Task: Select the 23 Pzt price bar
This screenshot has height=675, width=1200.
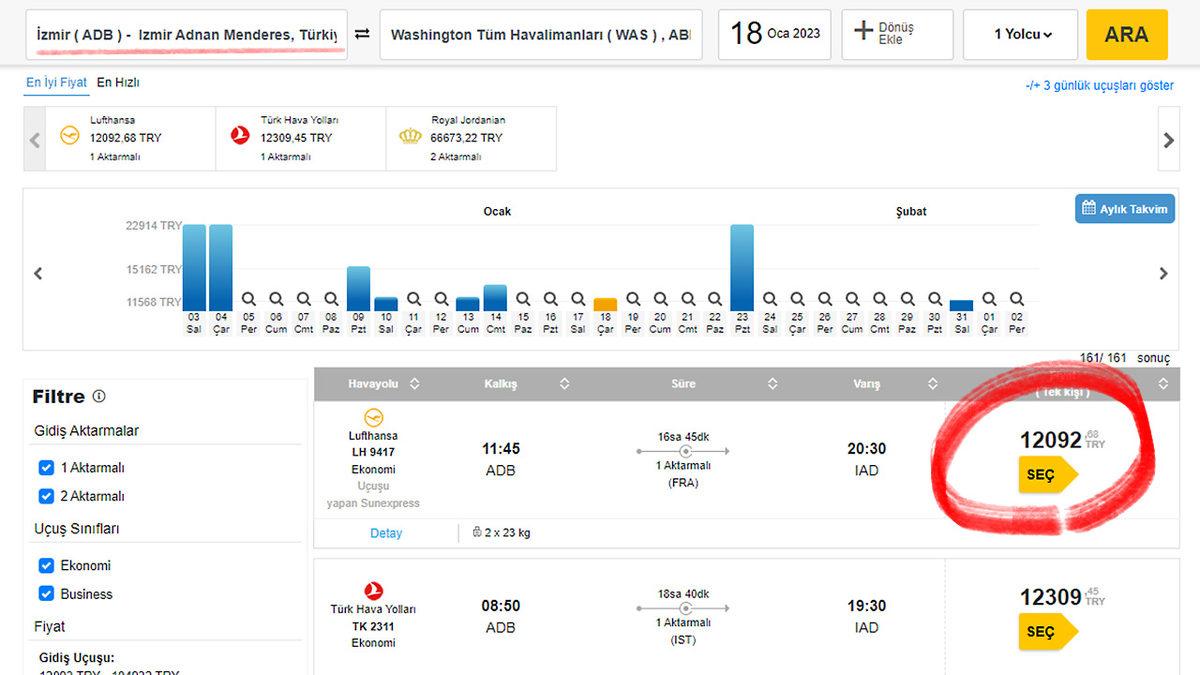Action: (x=742, y=267)
